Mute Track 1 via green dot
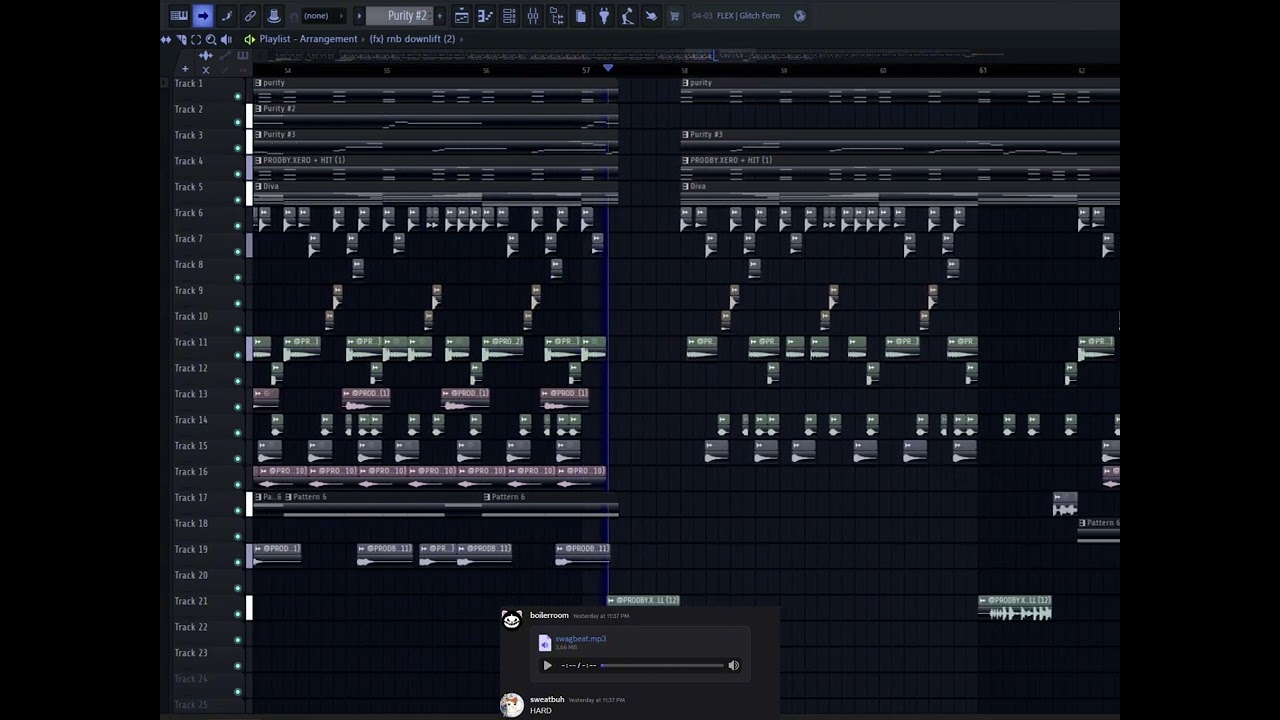The width and height of the screenshot is (1280, 720). point(238,96)
